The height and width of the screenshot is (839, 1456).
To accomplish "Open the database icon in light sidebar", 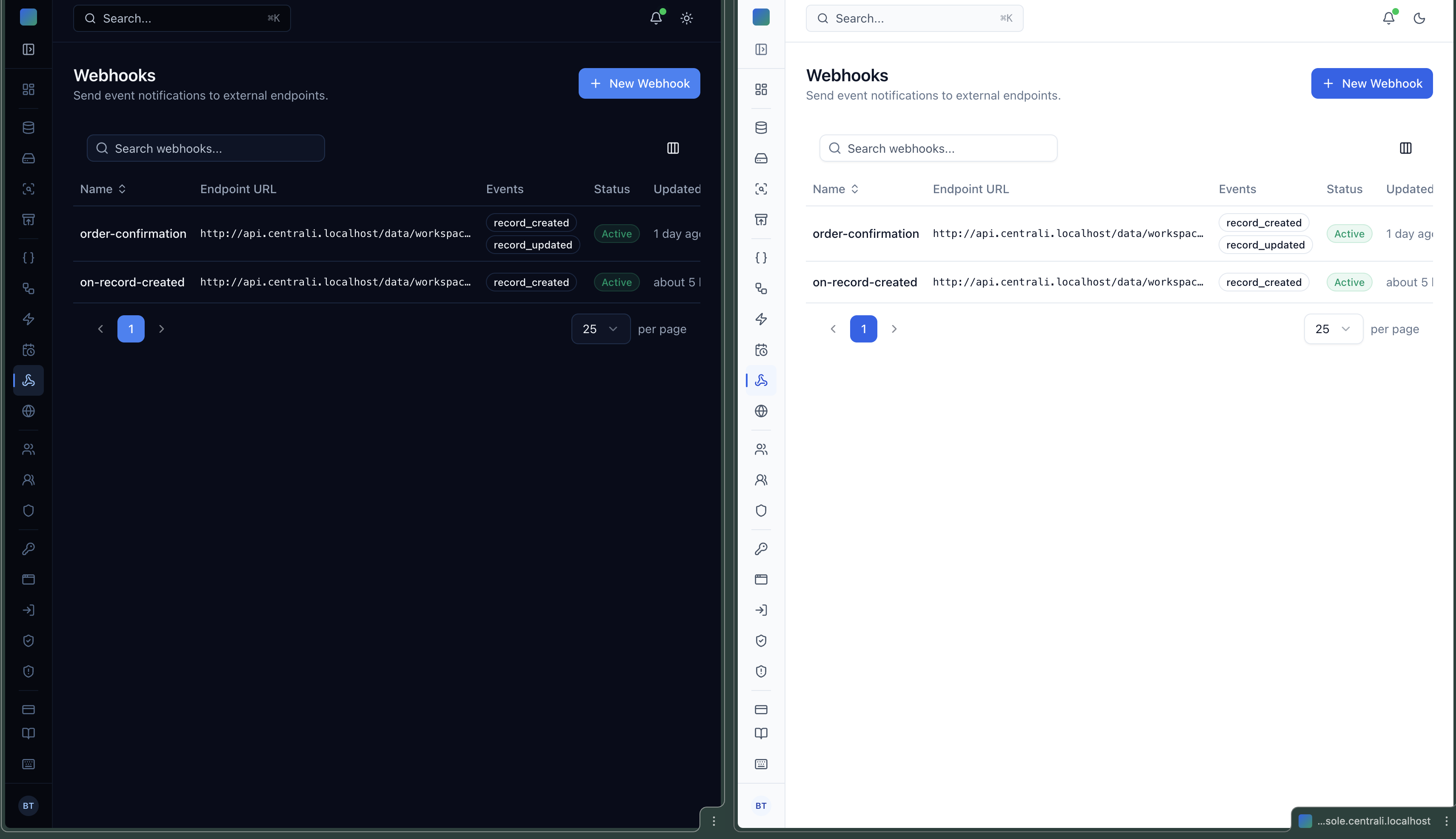I will pyautogui.click(x=761, y=127).
